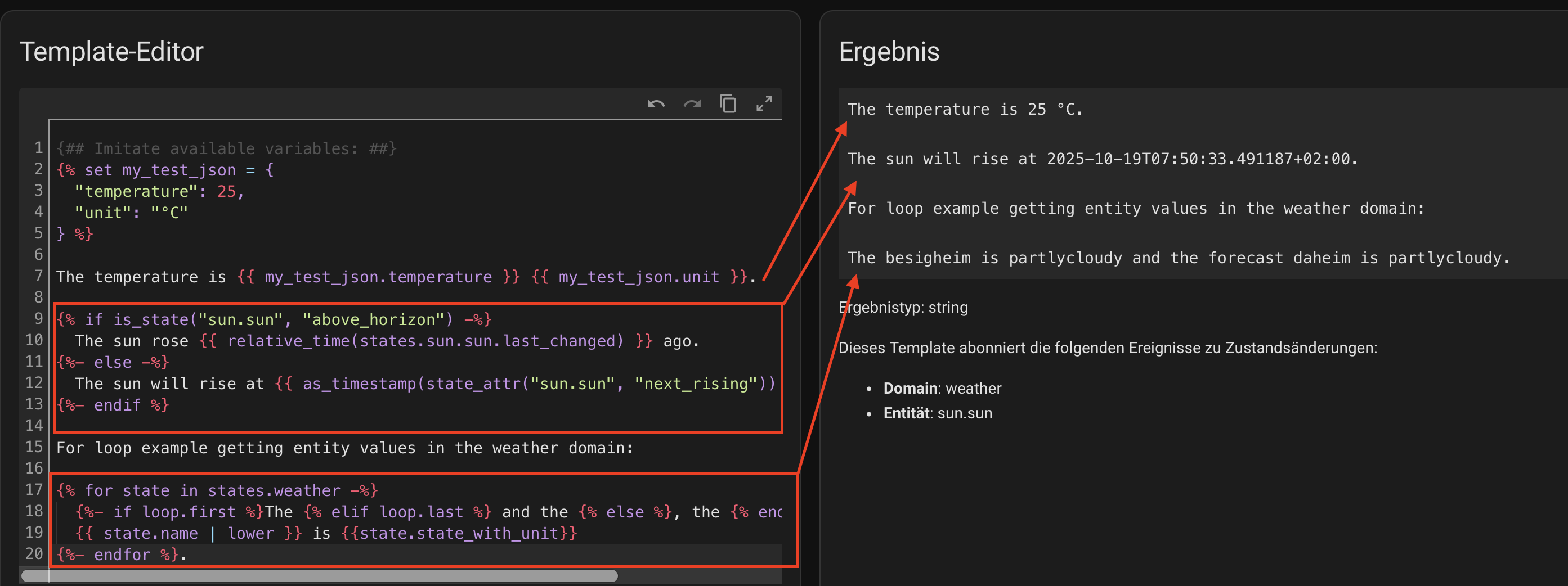Viewport: 1568px width, 586px height.
Task: Click line number 15 in the gutter
Action: coord(34,447)
